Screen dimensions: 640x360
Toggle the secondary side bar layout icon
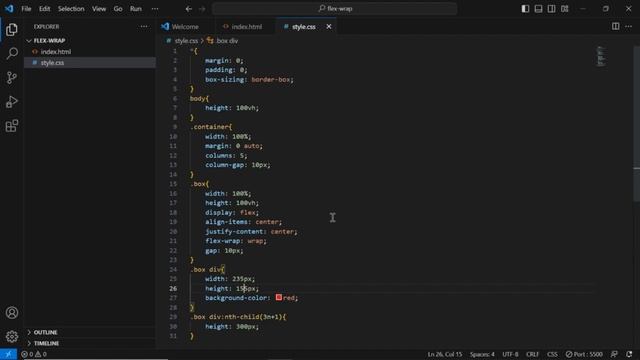pos(551,9)
